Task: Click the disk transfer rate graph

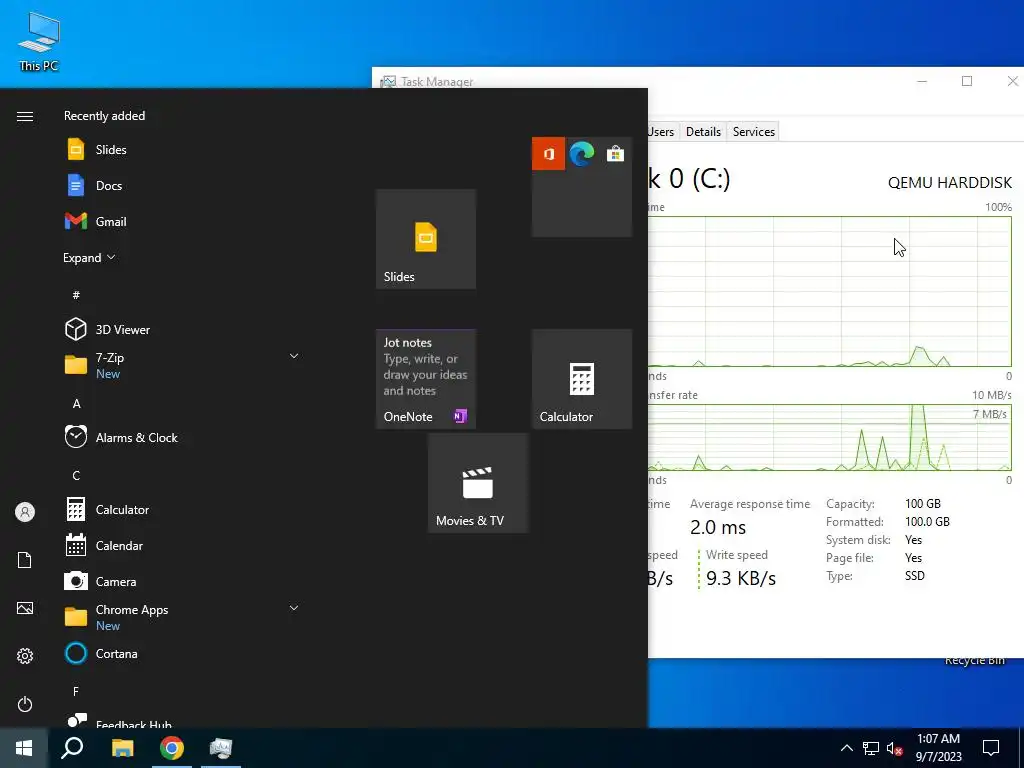Action: point(829,438)
